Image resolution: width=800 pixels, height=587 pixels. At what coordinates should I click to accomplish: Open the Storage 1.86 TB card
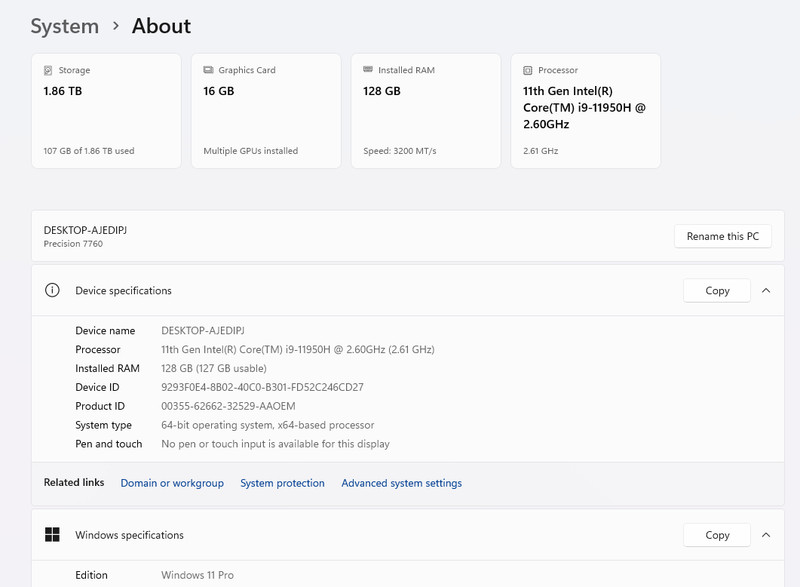(x=106, y=111)
